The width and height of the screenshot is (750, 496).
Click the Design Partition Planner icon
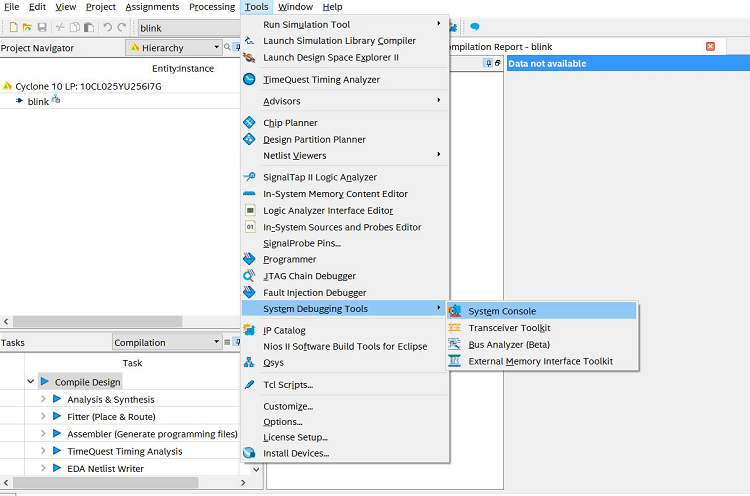point(249,139)
